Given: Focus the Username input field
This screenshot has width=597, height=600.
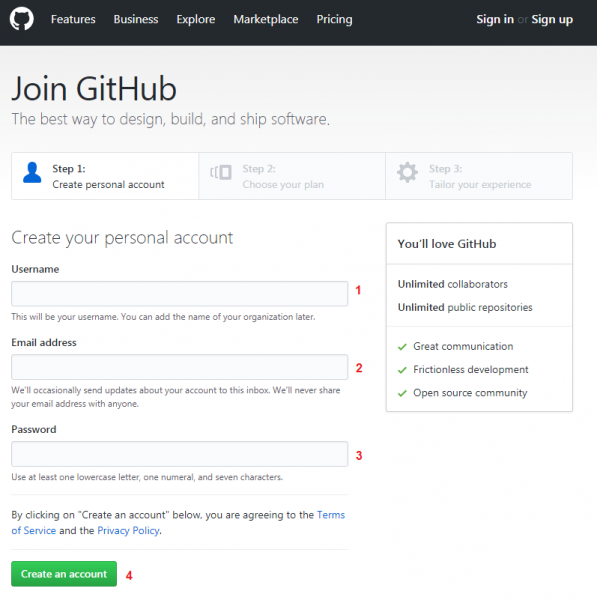Looking at the screenshot, I should pyautogui.click(x=179, y=293).
